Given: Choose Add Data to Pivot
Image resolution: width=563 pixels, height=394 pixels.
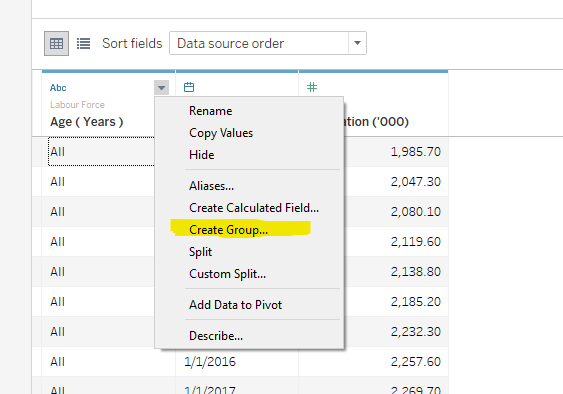Looking at the screenshot, I should click(235, 305).
